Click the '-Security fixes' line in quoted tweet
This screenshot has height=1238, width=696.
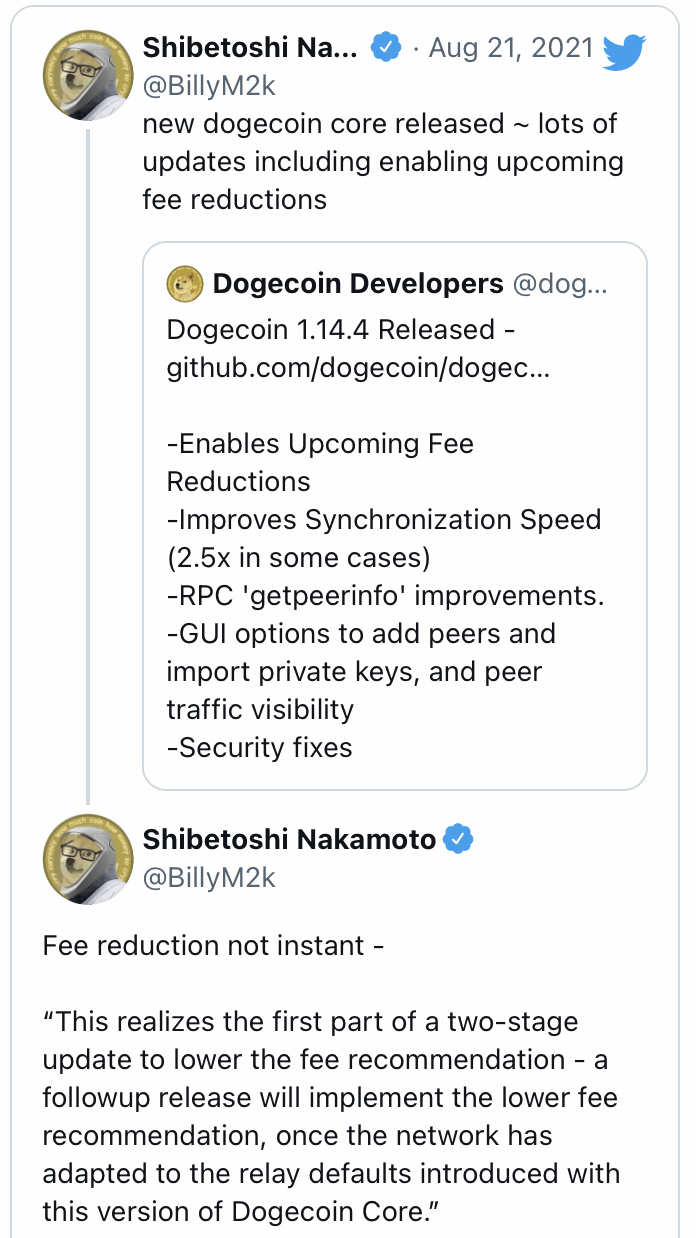click(x=259, y=747)
